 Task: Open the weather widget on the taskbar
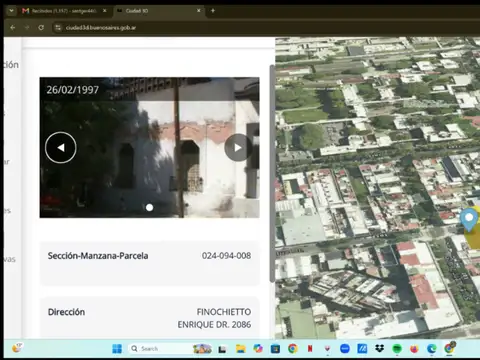[17, 348]
